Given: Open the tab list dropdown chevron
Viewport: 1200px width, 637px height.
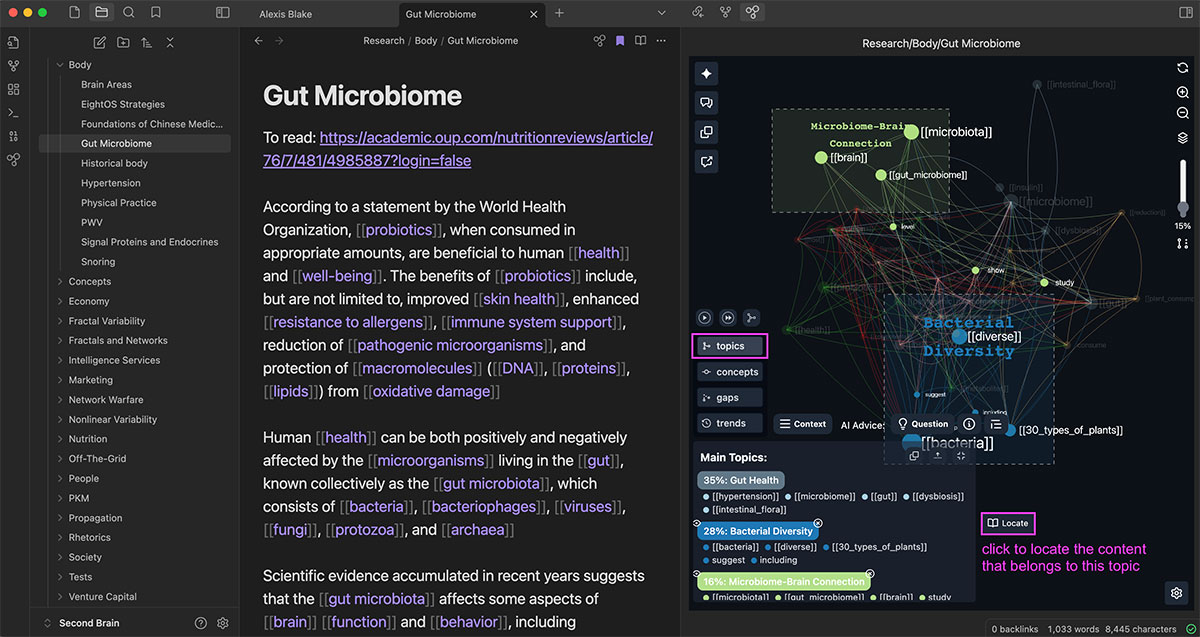Looking at the screenshot, I should click(662, 11).
